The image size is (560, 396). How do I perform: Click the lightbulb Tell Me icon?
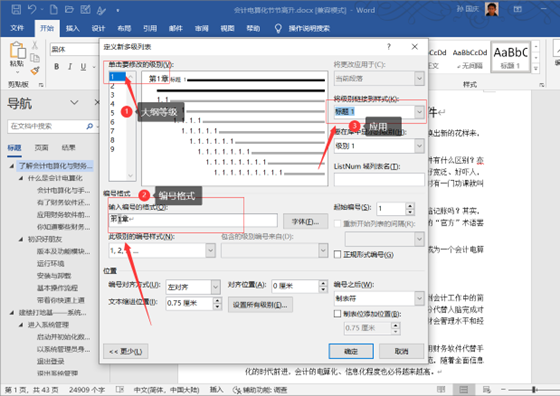(x=278, y=29)
